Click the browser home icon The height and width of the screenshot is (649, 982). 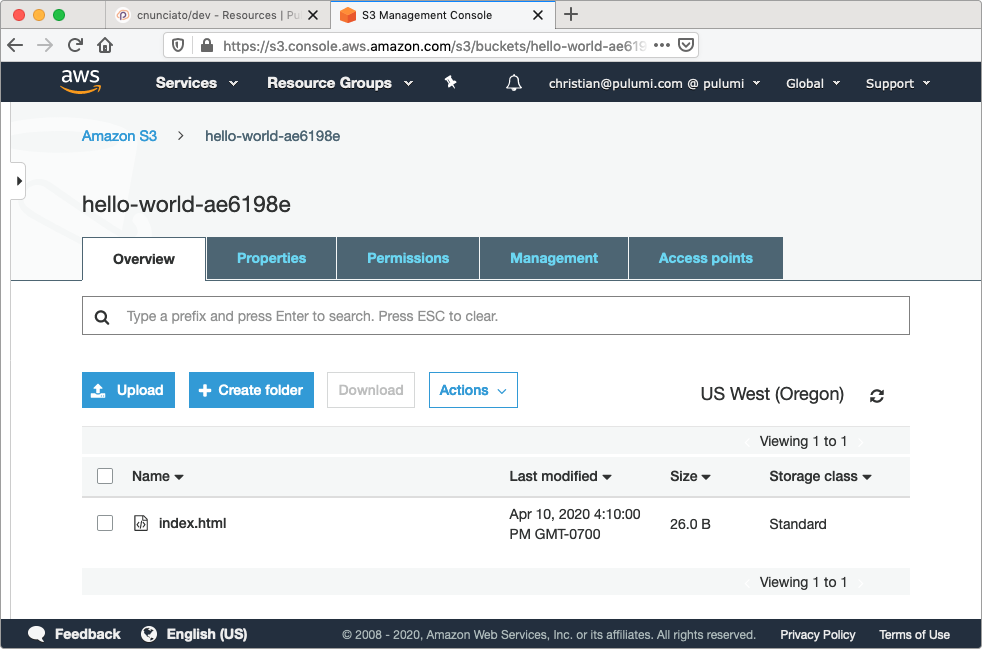click(105, 45)
